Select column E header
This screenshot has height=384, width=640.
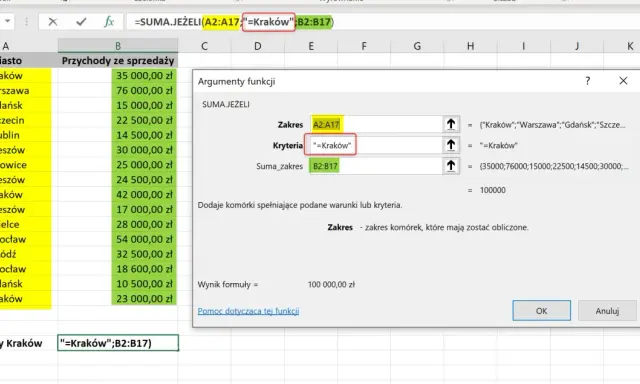click(311, 46)
